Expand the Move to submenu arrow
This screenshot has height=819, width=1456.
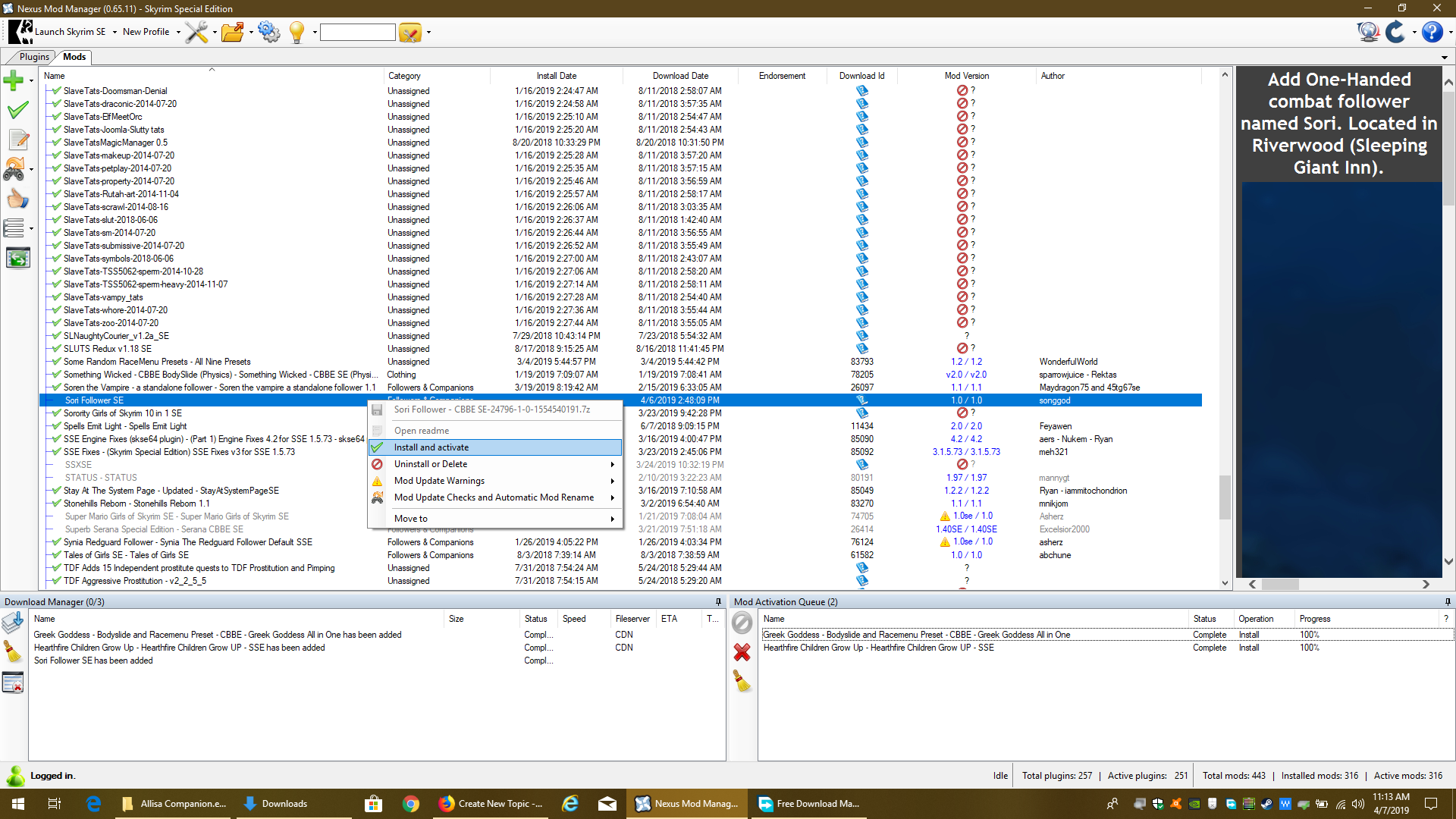[x=612, y=519]
